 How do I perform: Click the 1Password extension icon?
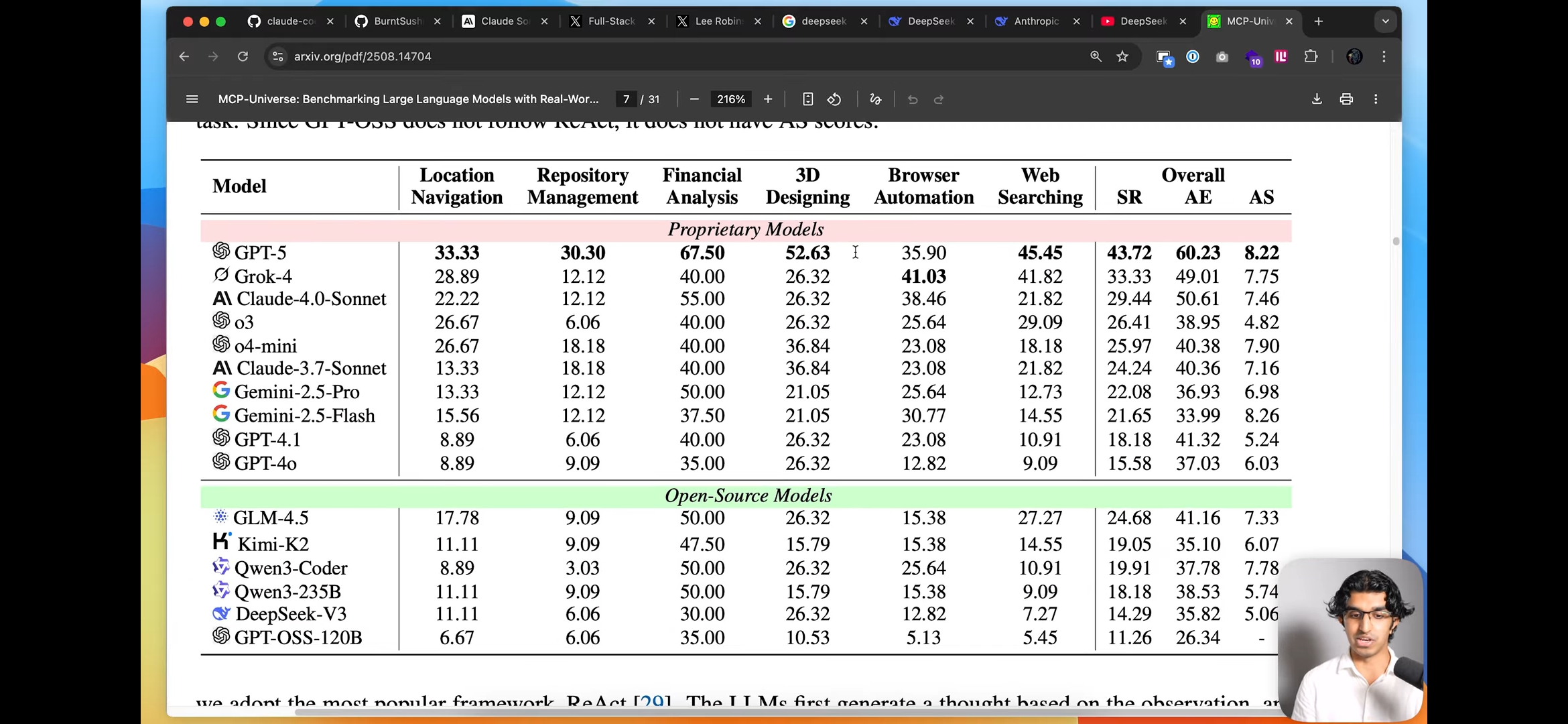tap(1193, 57)
